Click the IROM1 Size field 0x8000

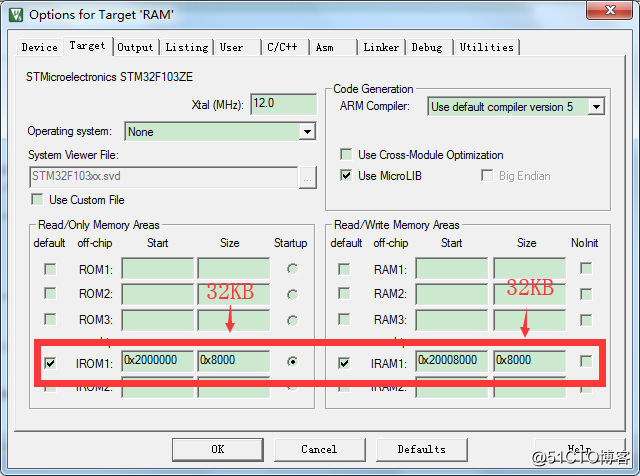(234, 361)
